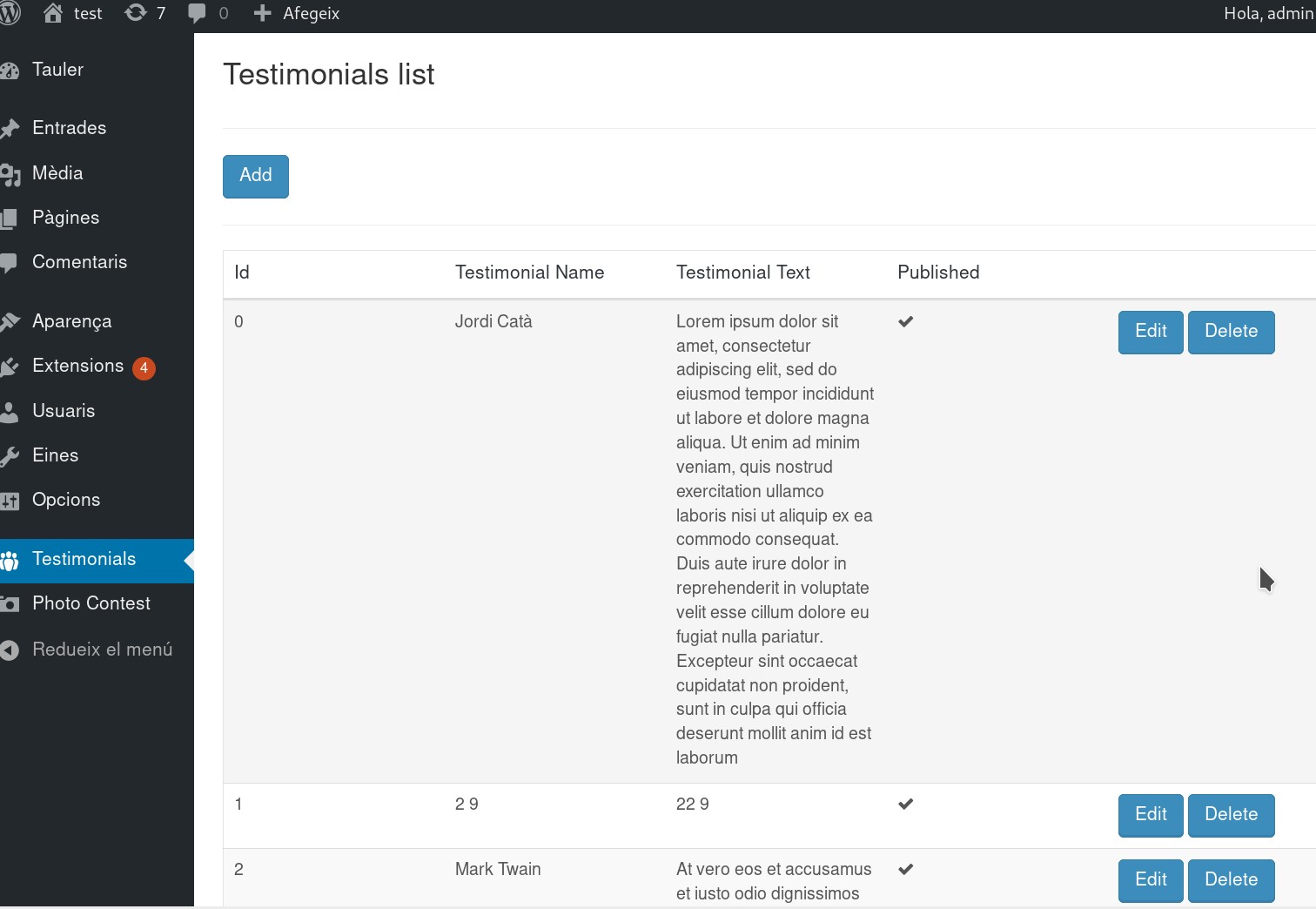Delete the Jordi Català testimonial
Image resolution: width=1316 pixels, height=909 pixels.
click(x=1231, y=332)
